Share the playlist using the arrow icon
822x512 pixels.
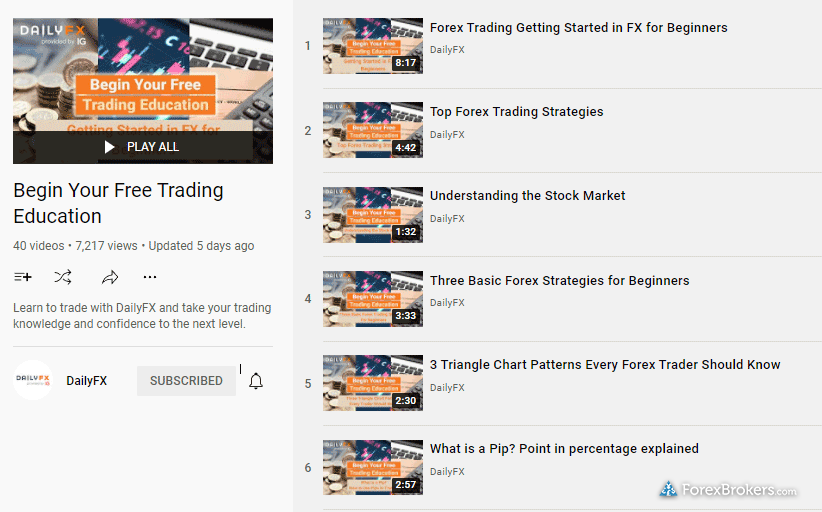coord(110,277)
